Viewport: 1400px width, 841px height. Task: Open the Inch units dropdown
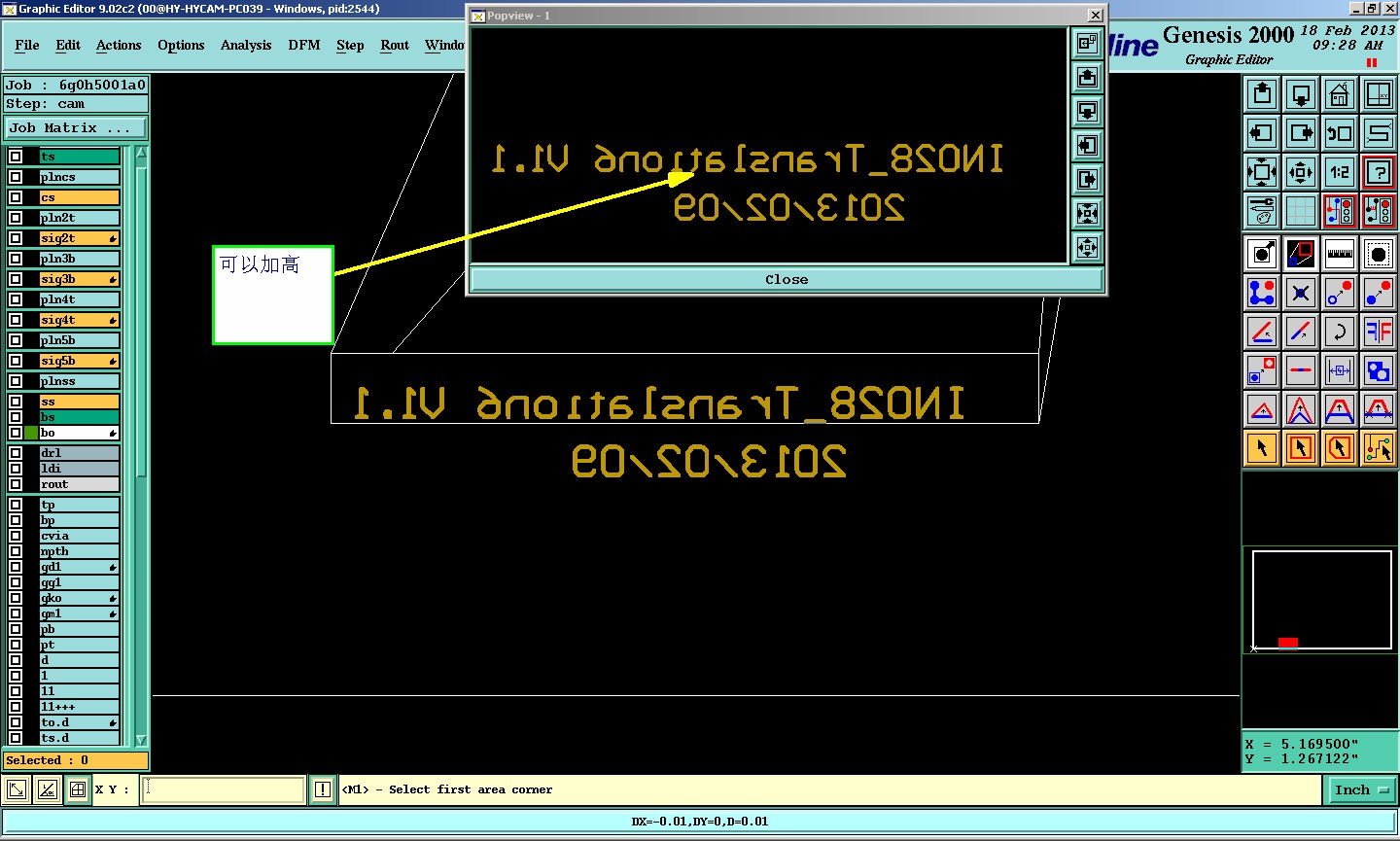(x=1360, y=790)
